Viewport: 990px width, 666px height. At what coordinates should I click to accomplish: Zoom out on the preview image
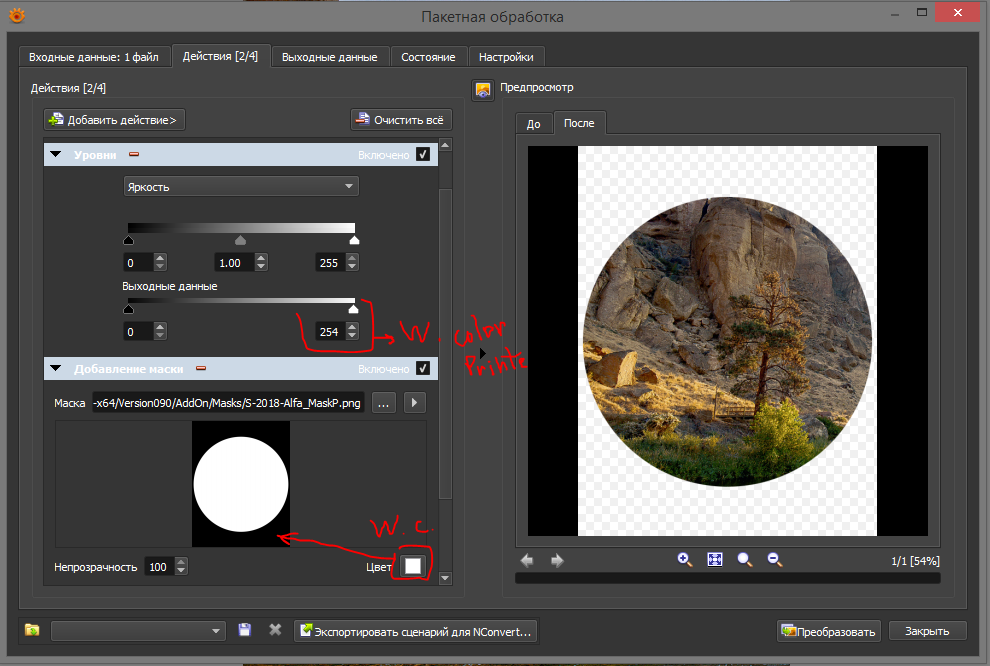pos(774,560)
